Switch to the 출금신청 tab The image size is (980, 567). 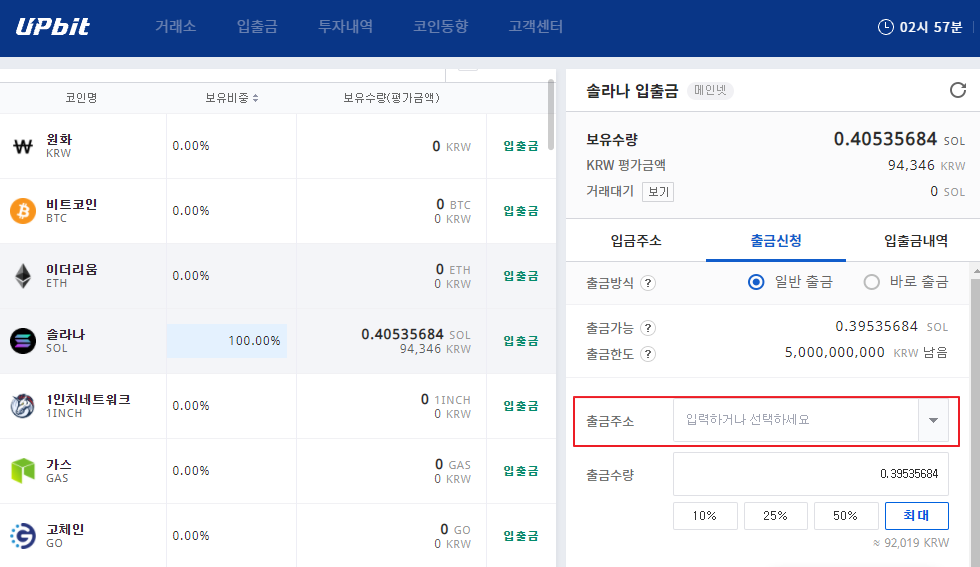pos(776,241)
